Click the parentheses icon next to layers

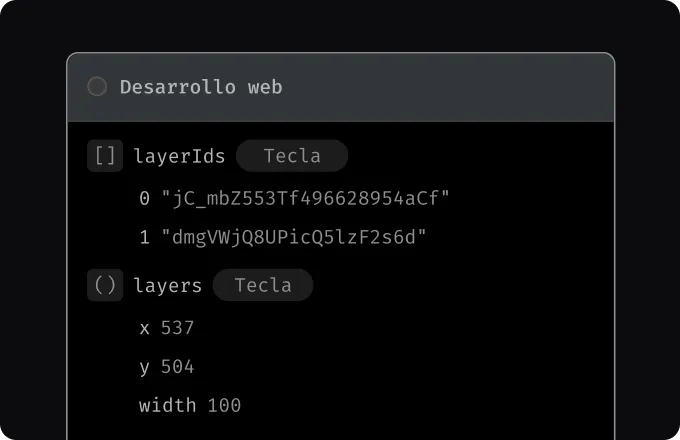105,285
